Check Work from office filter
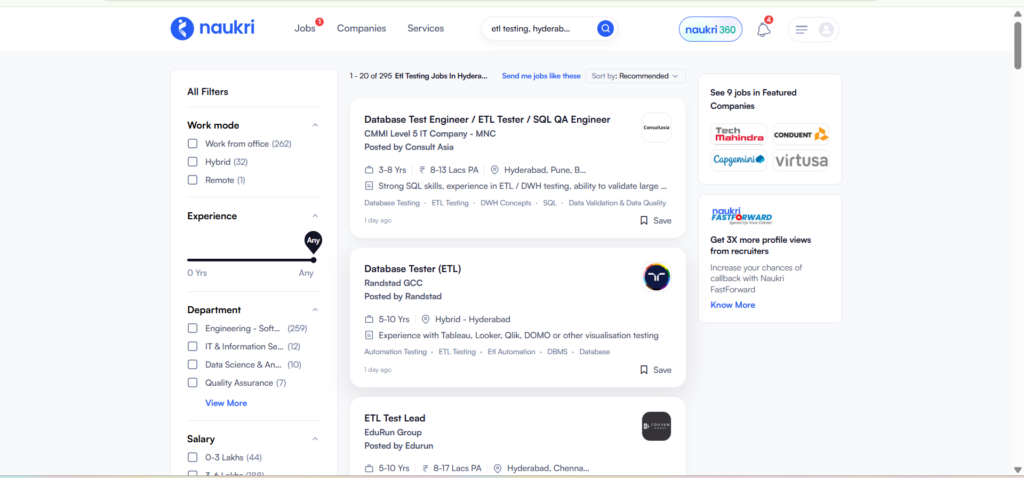Viewport: 1024px width, 478px height. pyautogui.click(x=193, y=144)
